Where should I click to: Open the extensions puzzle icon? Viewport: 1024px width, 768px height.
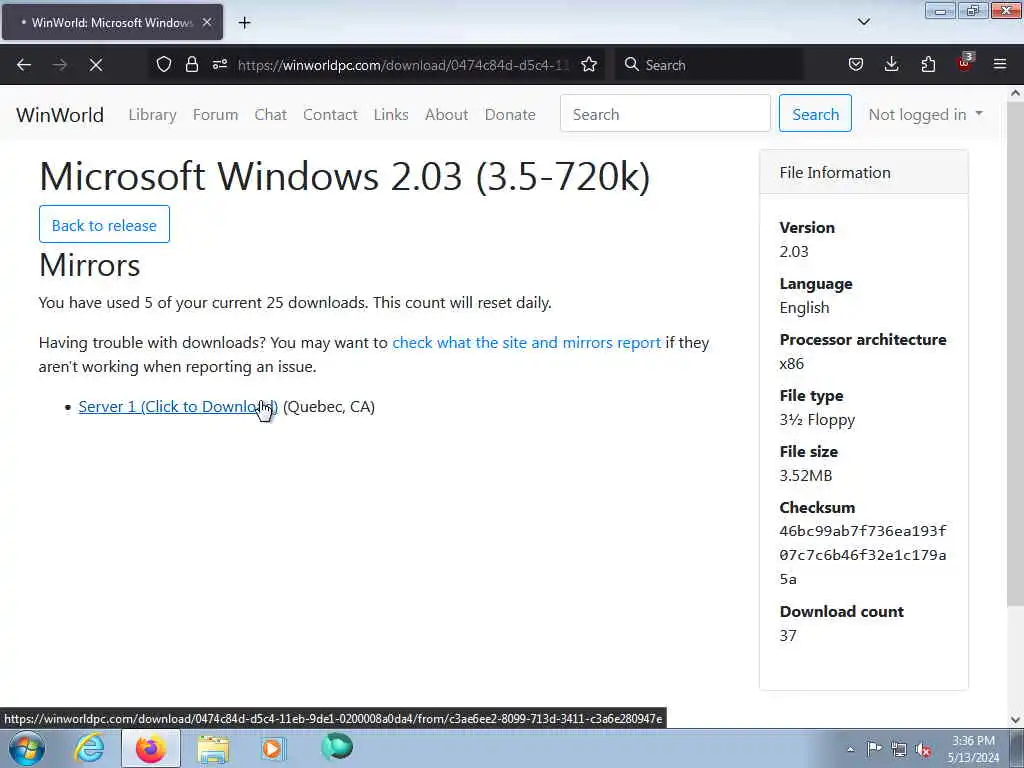(928, 65)
